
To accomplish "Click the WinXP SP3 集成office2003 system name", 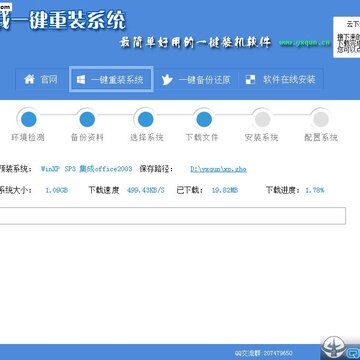I will [86, 169].
